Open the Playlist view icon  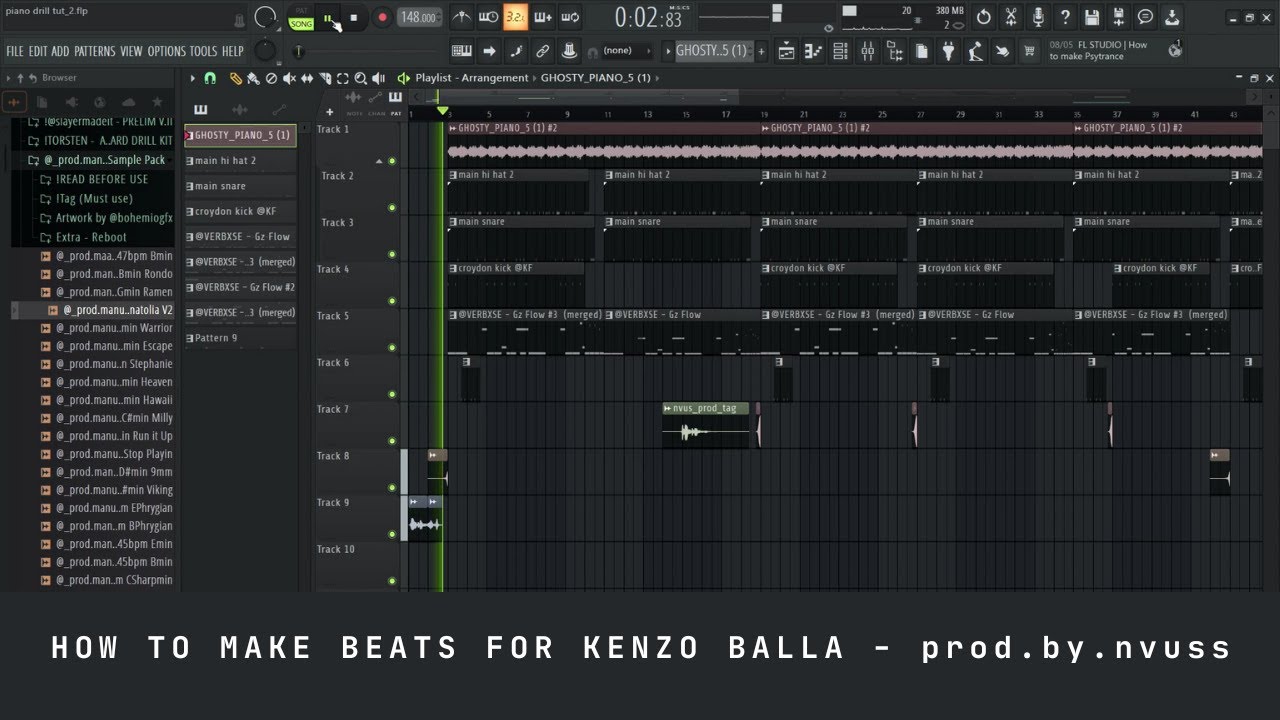786,51
